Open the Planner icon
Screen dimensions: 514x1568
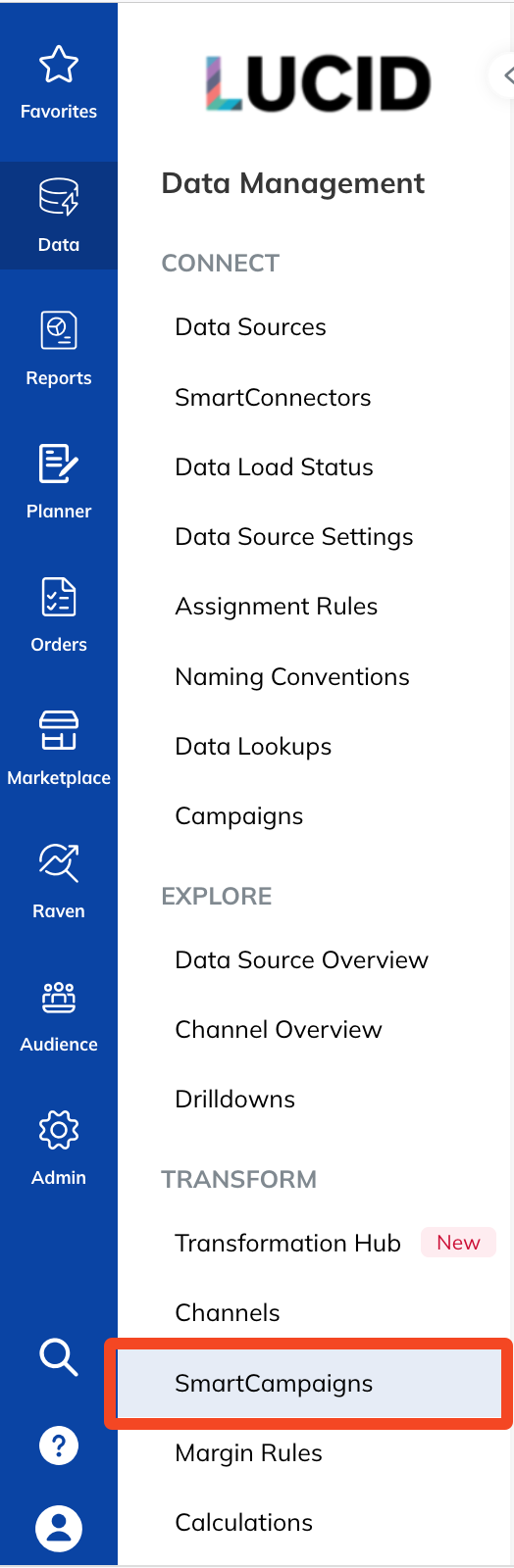pyautogui.click(x=59, y=464)
